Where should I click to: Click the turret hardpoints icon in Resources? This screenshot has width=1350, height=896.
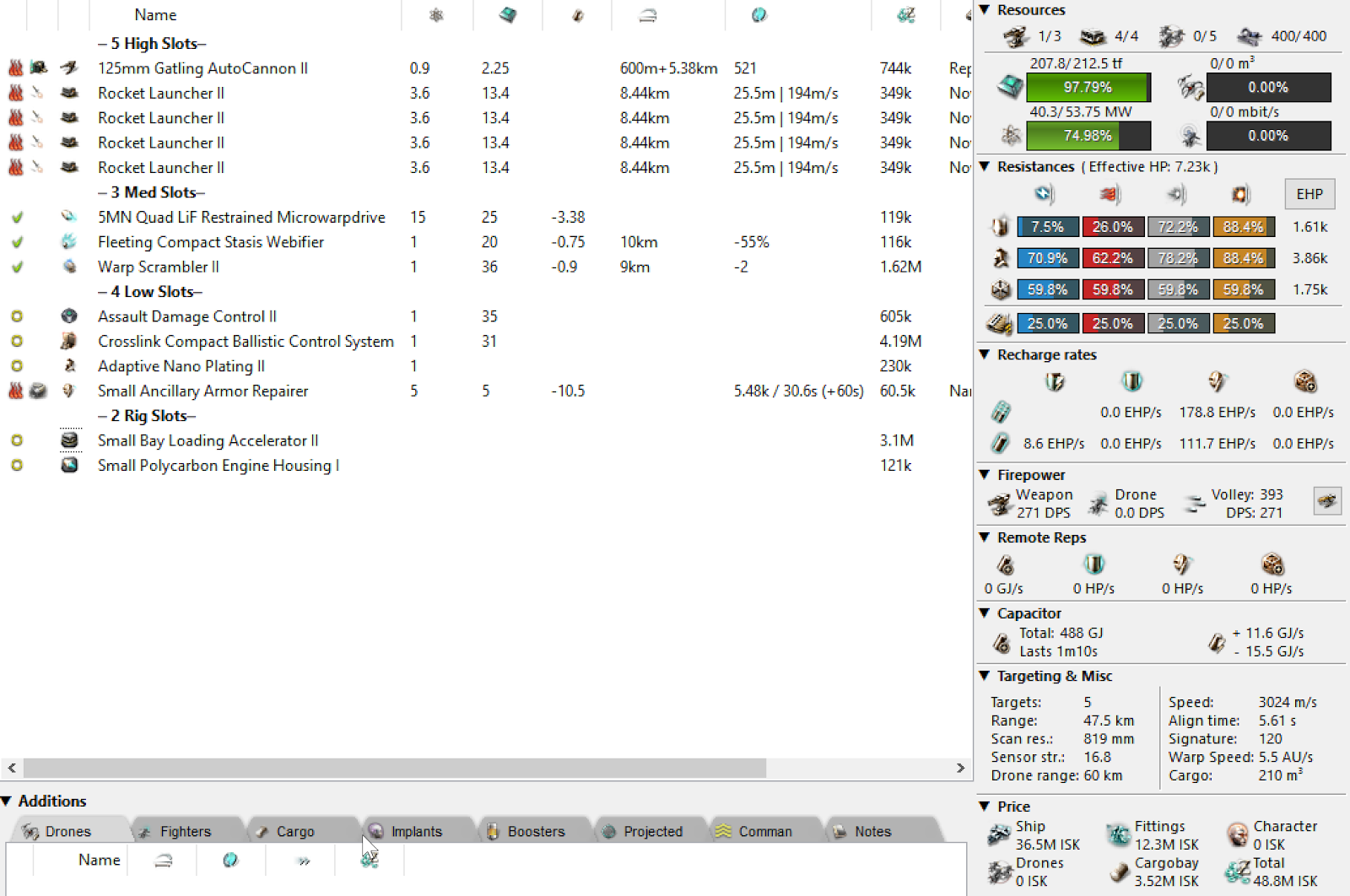[1016, 36]
